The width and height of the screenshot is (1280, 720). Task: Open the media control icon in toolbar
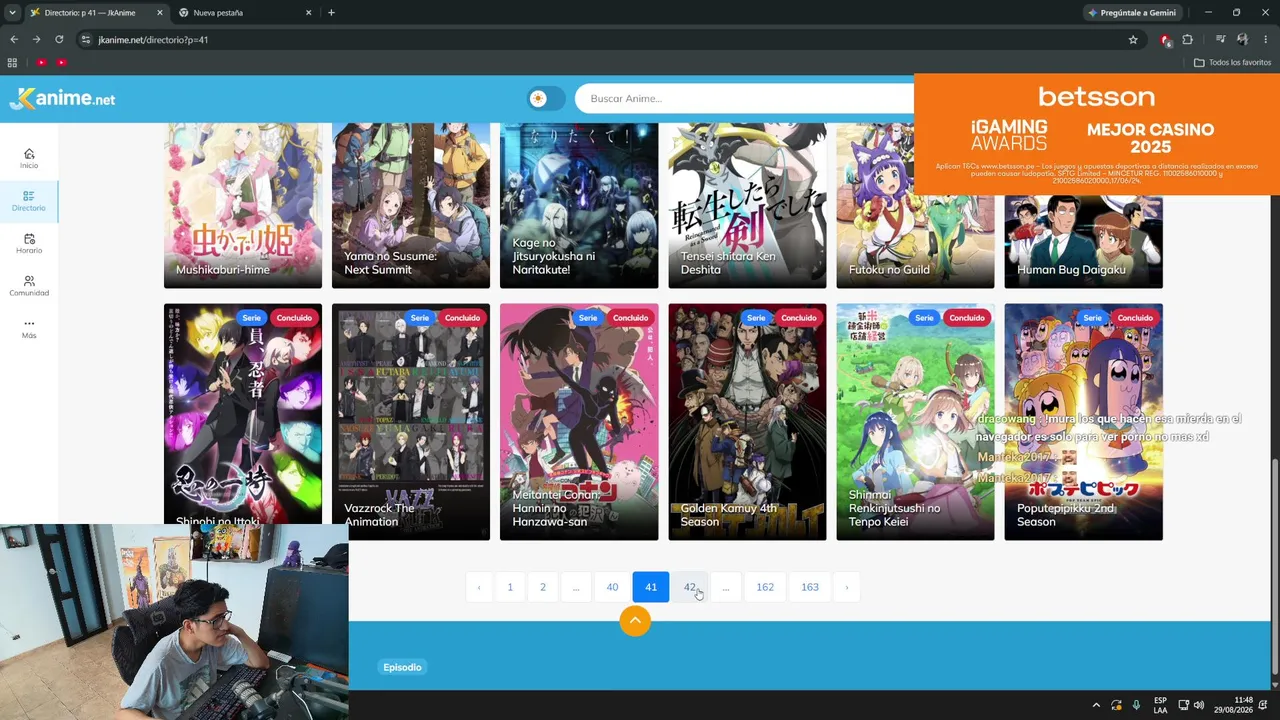coord(1221,40)
